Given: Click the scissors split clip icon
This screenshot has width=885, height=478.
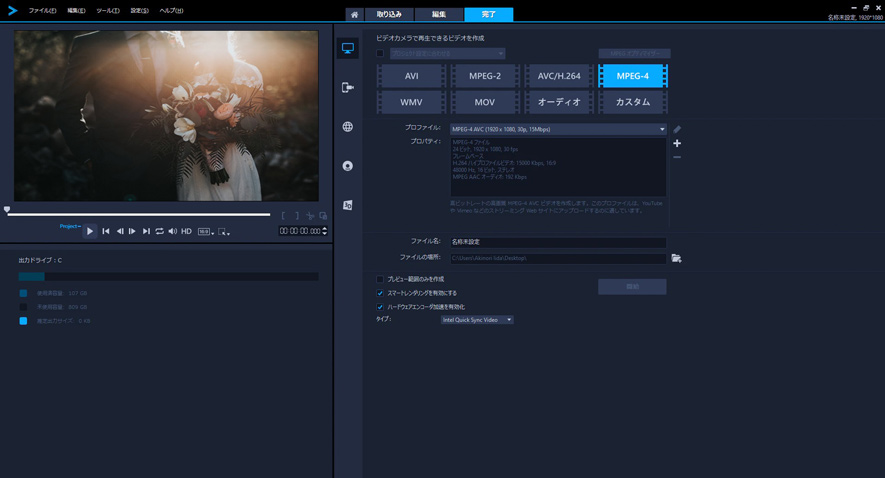Looking at the screenshot, I should point(310,216).
